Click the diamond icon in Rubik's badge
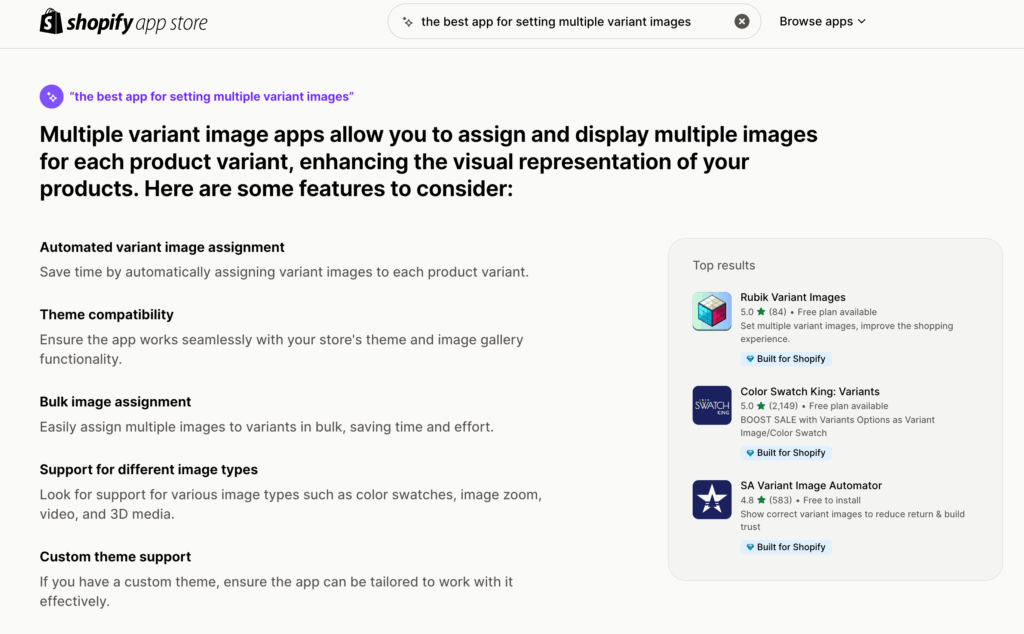The image size is (1024, 634). coord(750,358)
